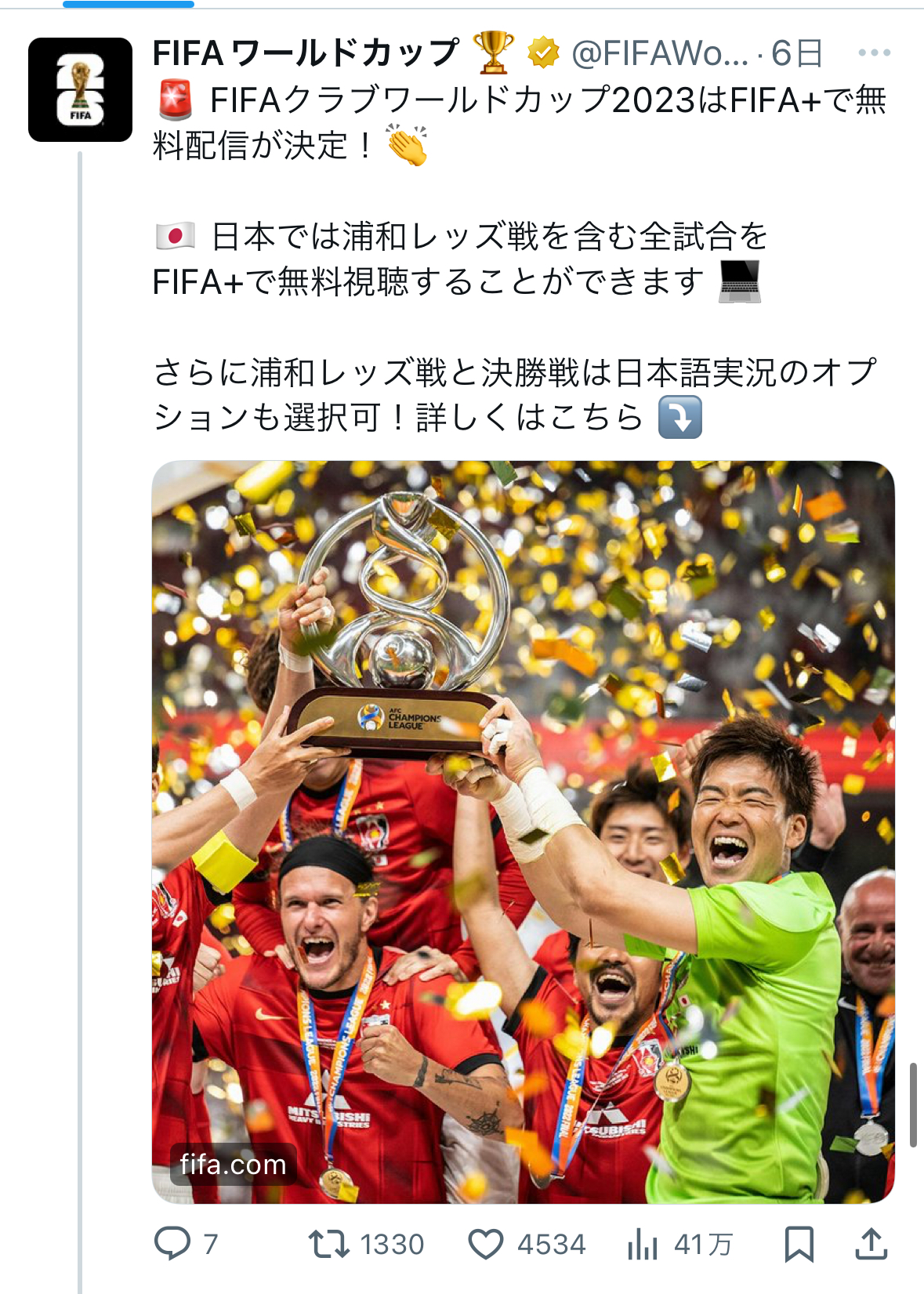Open the share upload icon

pyautogui.click(x=871, y=1243)
